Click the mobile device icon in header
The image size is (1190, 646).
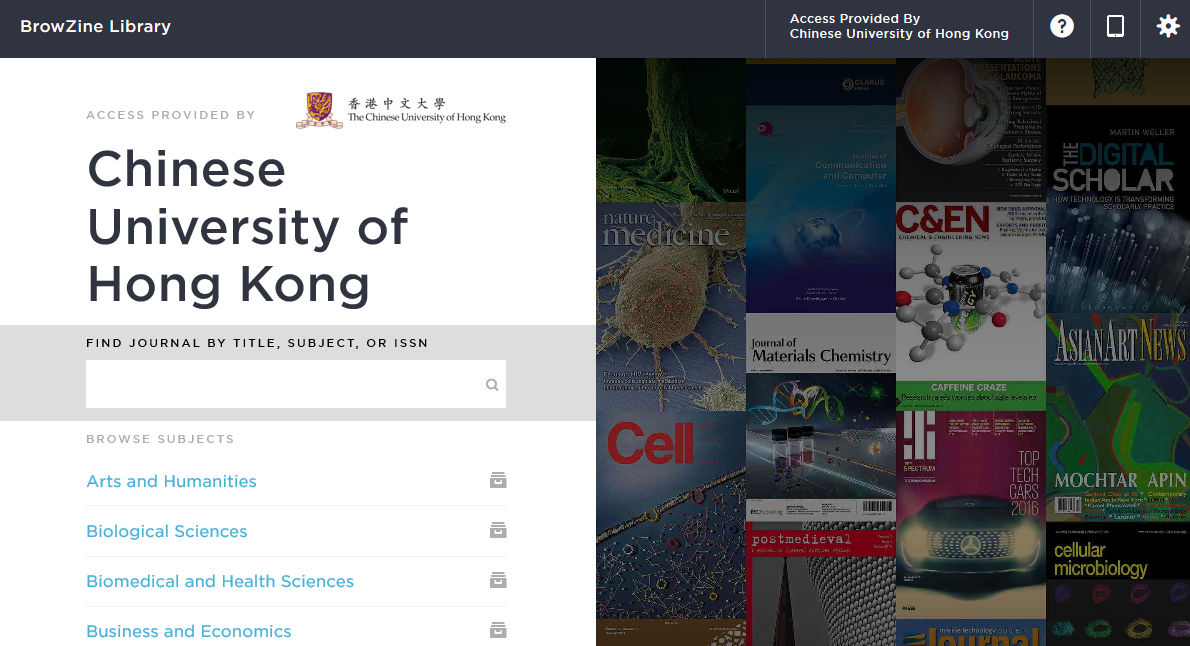tap(1115, 27)
